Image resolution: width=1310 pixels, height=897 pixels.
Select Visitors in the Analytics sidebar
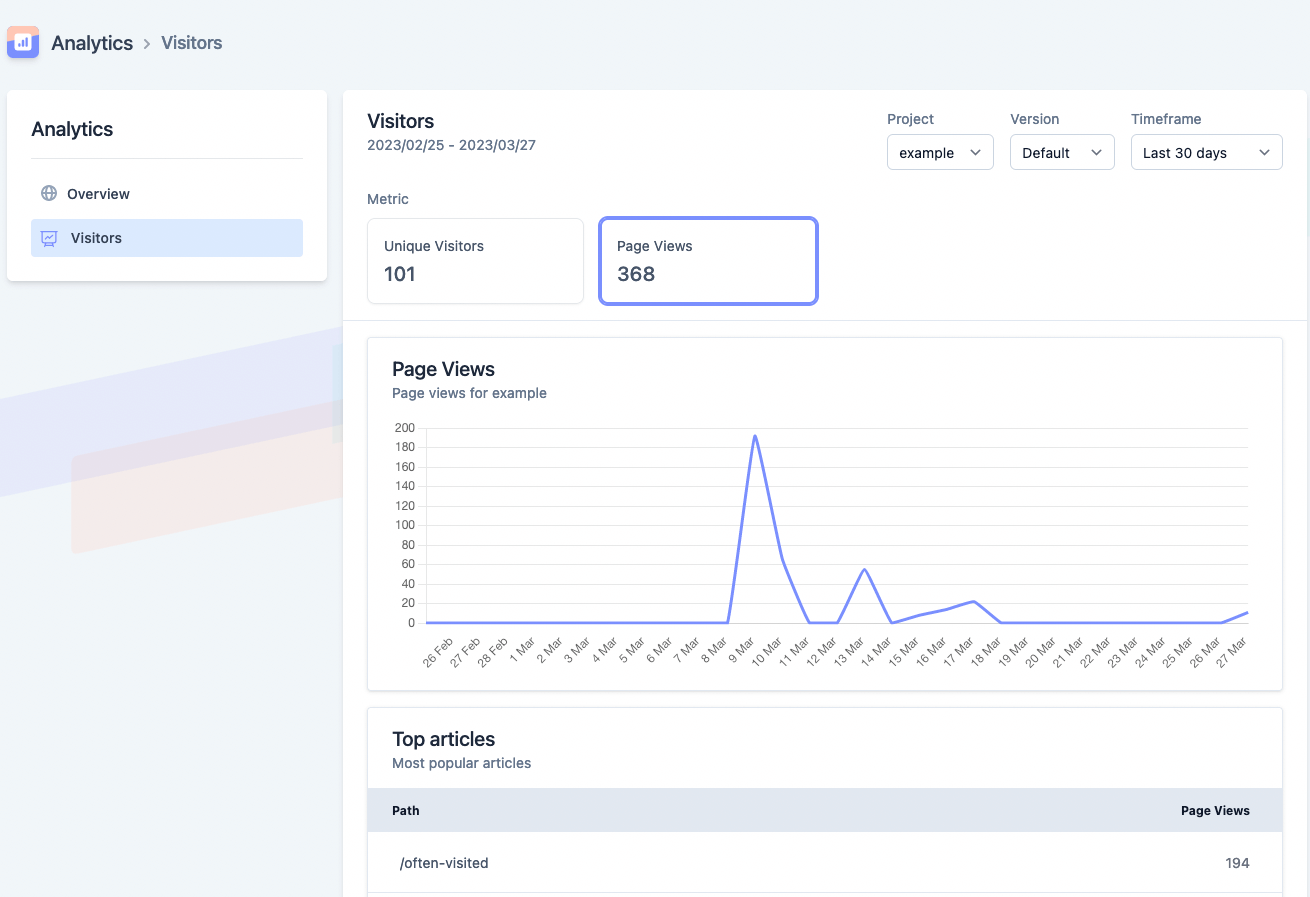tap(94, 238)
